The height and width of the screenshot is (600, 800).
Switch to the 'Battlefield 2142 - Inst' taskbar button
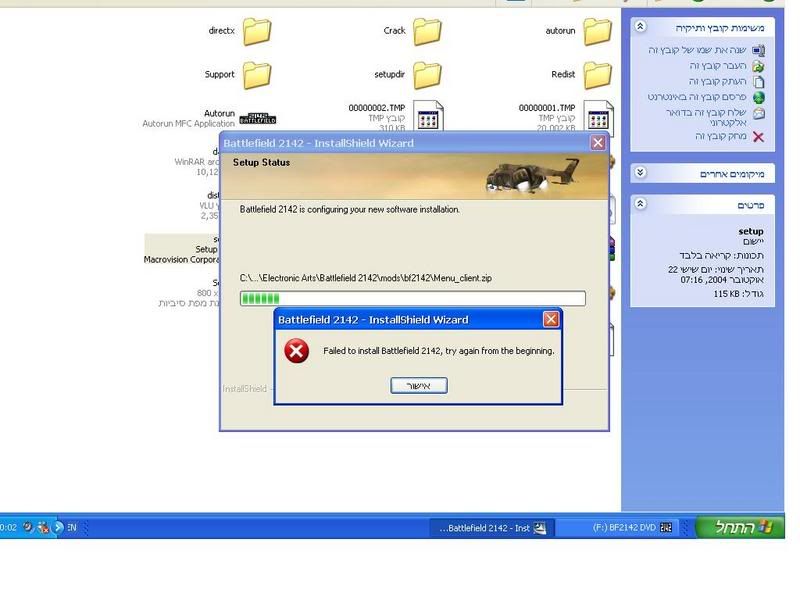point(491,528)
